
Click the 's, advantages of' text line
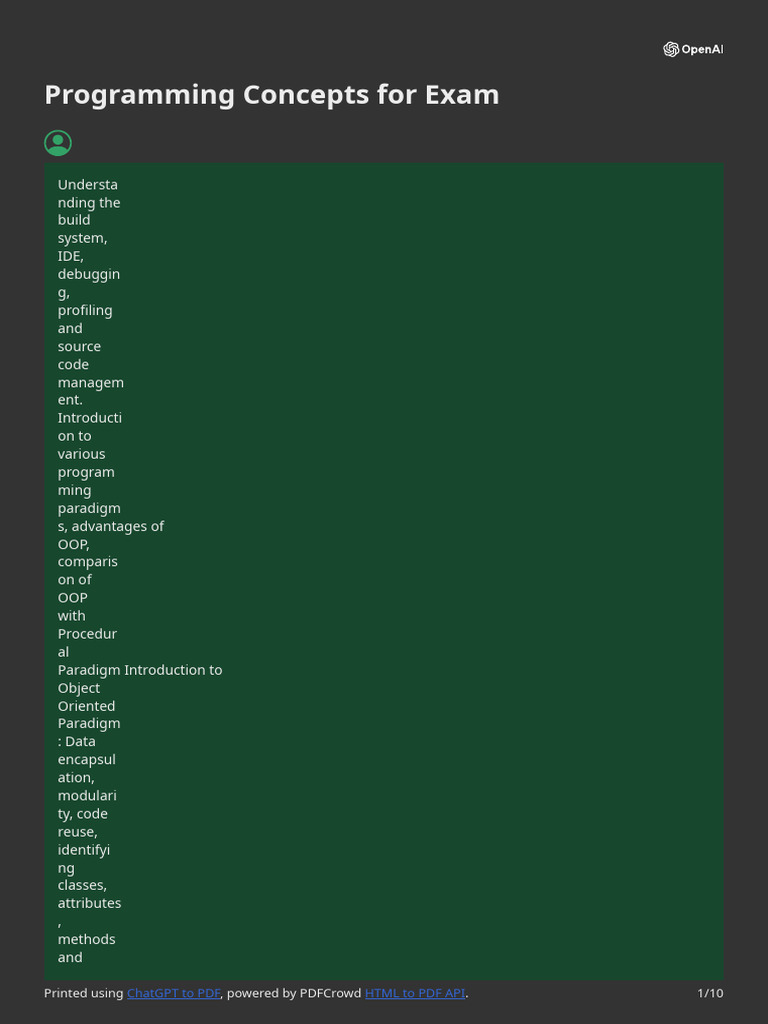coord(111,526)
